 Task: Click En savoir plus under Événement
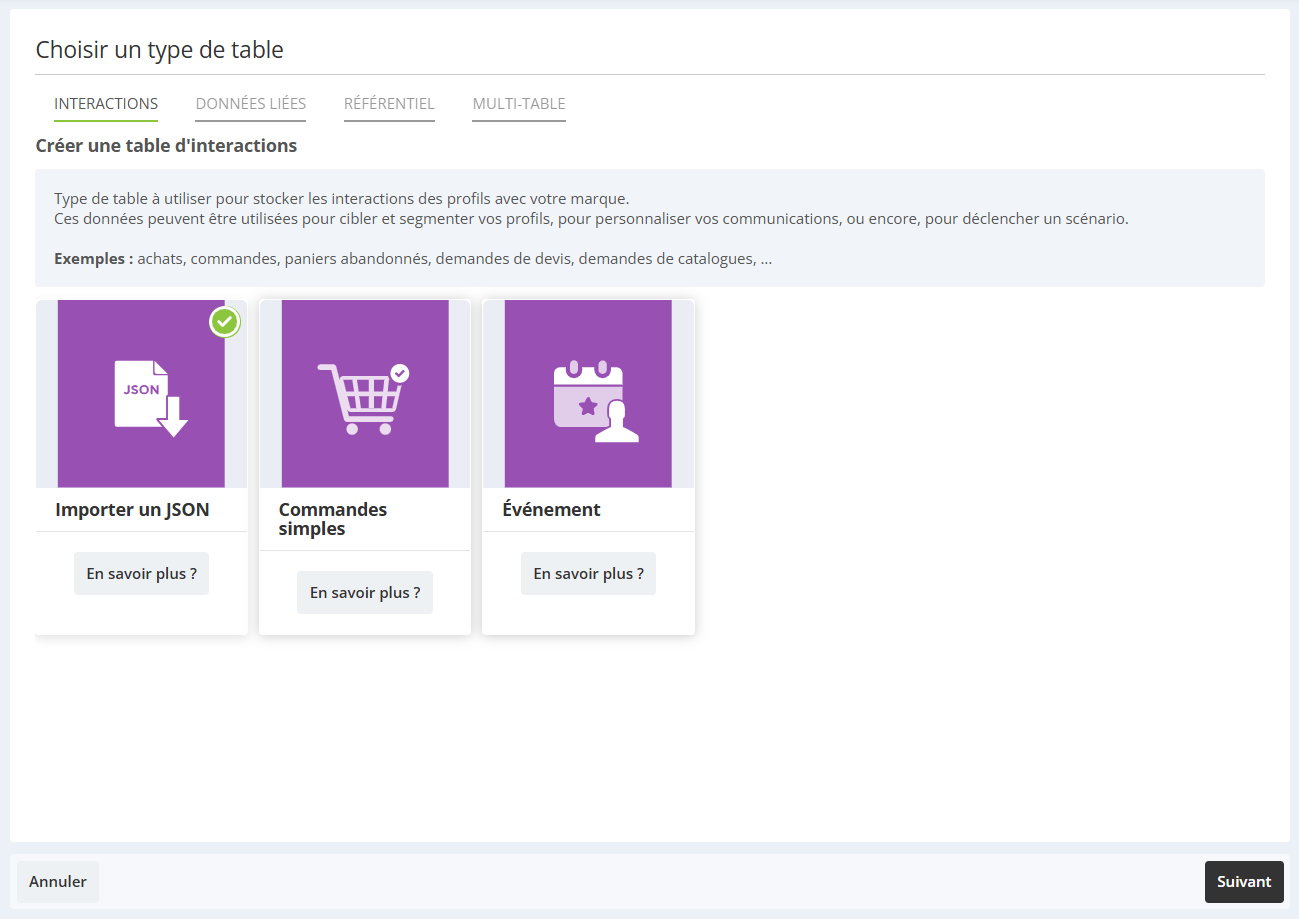(x=588, y=574)
